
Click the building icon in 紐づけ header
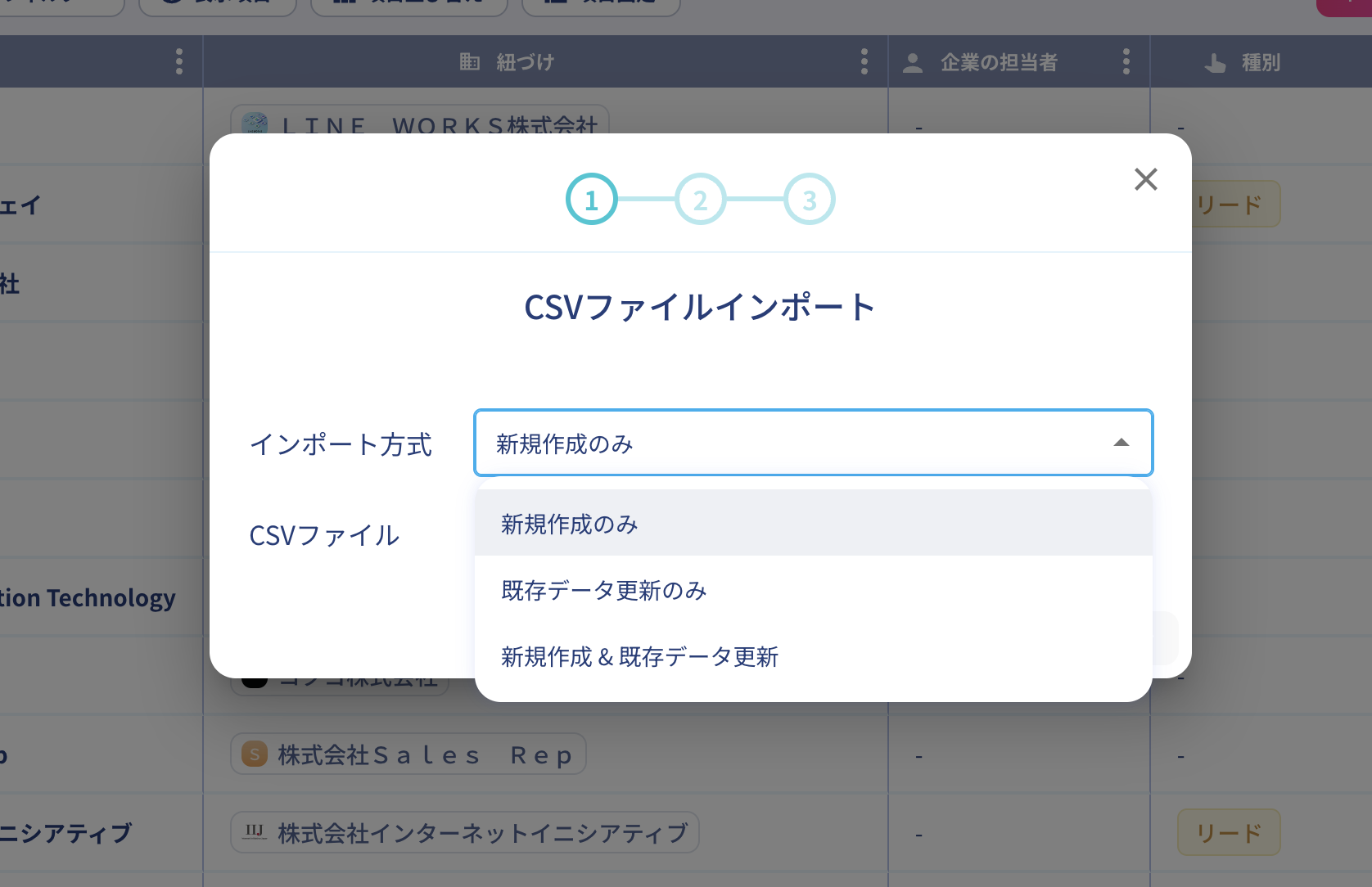pyautogui.click(x=469, y=61)
